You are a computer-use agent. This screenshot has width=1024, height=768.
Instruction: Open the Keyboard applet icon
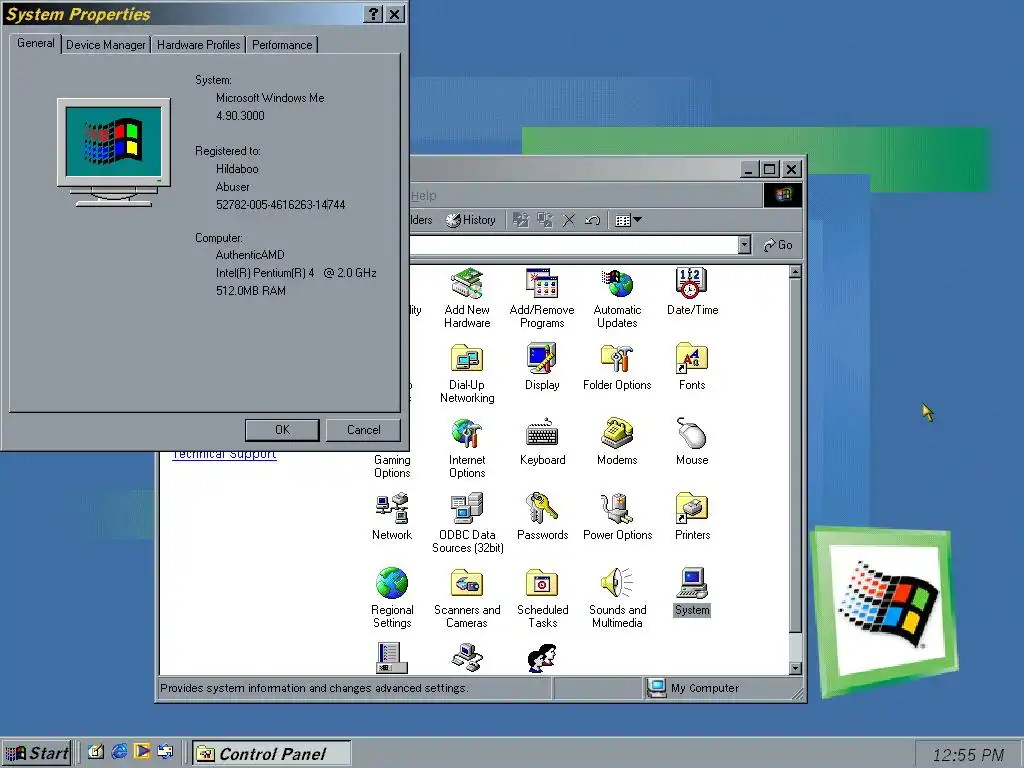pyautogui.click(x=542, y=442)
